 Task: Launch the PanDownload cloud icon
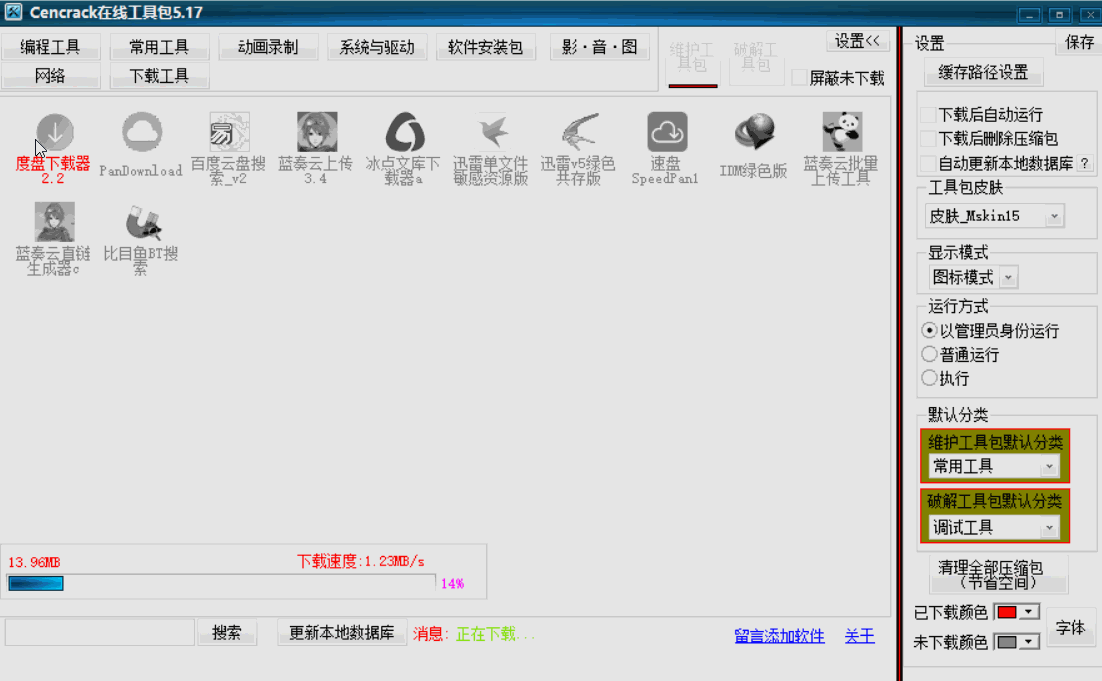[x=141, y=132]
